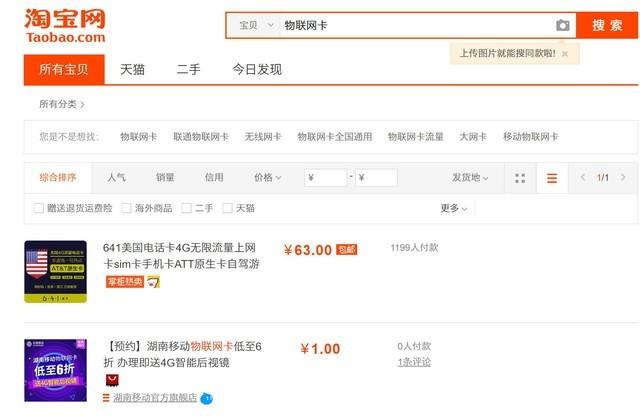
Task: Click the store list icon before 湖南移动官方旗舰店
Action: coord(106,398)
